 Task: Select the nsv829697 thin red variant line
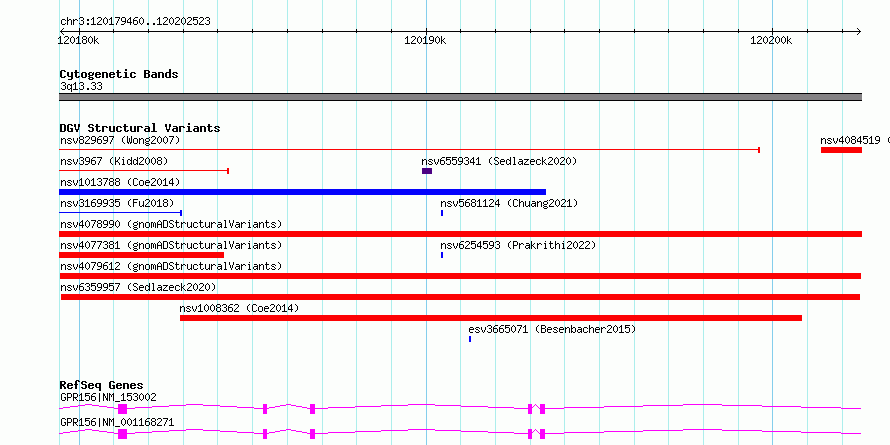pos(410,150)
